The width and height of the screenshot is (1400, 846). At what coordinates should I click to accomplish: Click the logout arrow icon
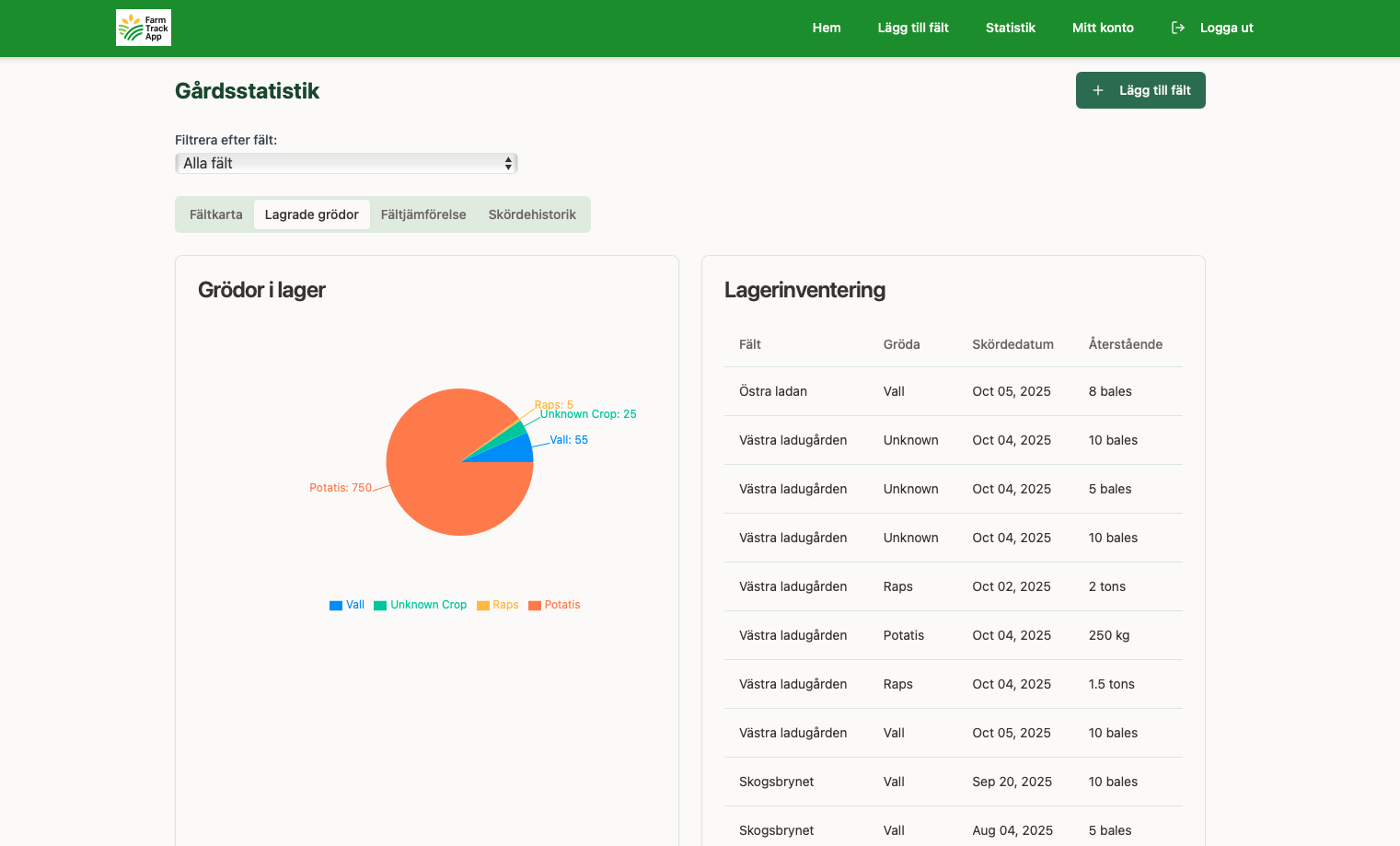(x=1178, y=28)
